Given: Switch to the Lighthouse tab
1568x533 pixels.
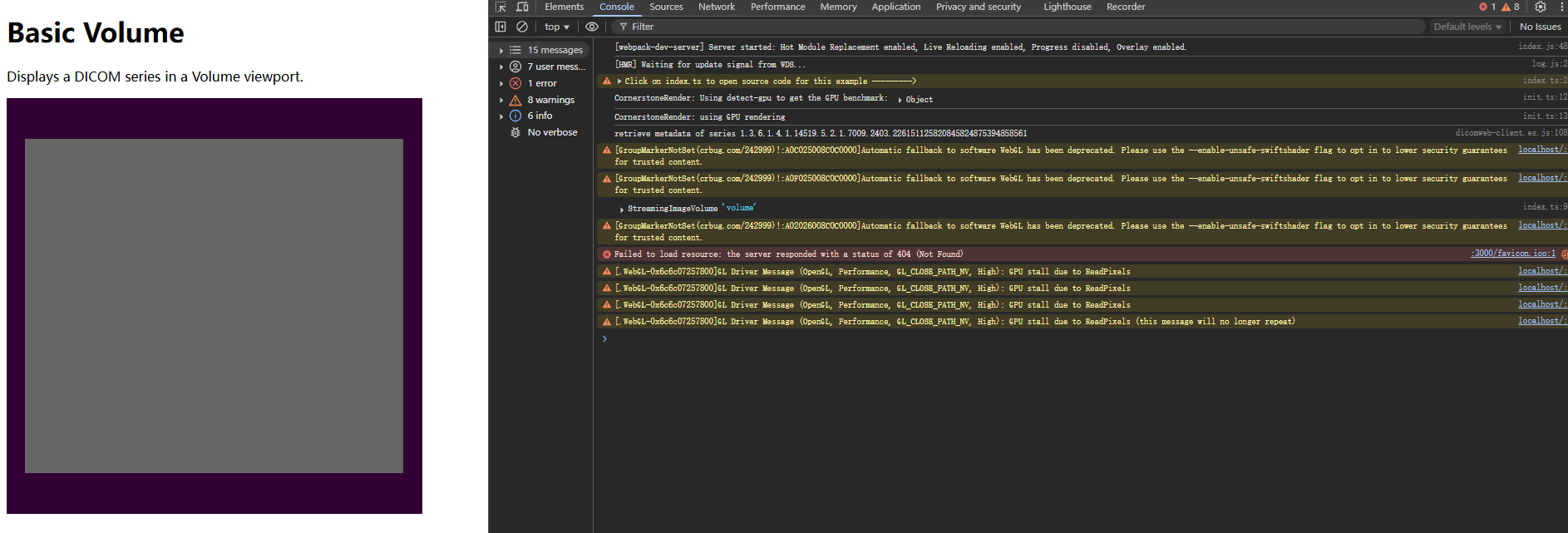Looking at the screenshot, I should 1067,7.
